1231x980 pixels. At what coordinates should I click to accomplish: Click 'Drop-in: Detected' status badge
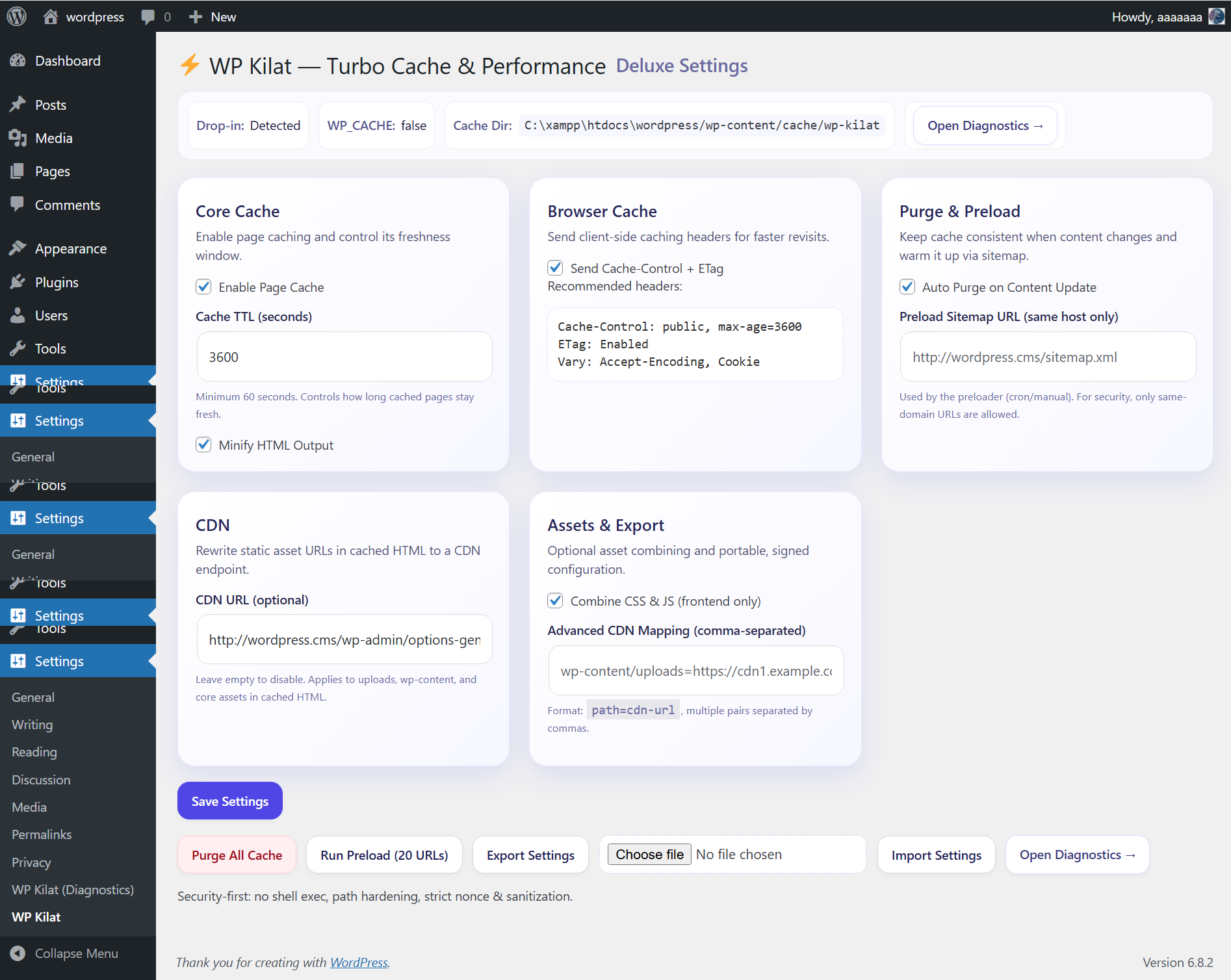click(x=248, y=125)
